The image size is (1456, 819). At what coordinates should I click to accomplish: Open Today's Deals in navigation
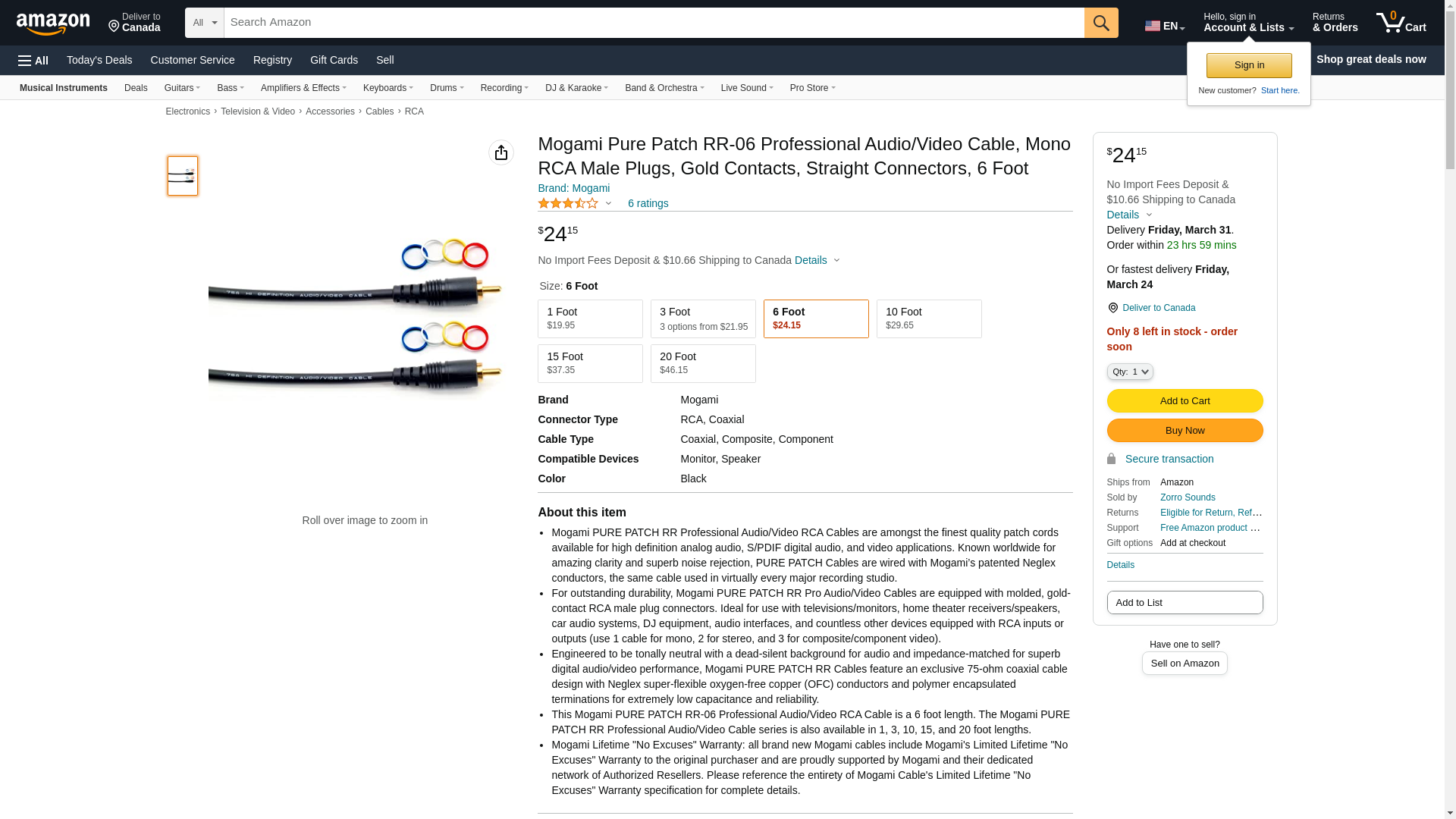[x=99, y=60]
